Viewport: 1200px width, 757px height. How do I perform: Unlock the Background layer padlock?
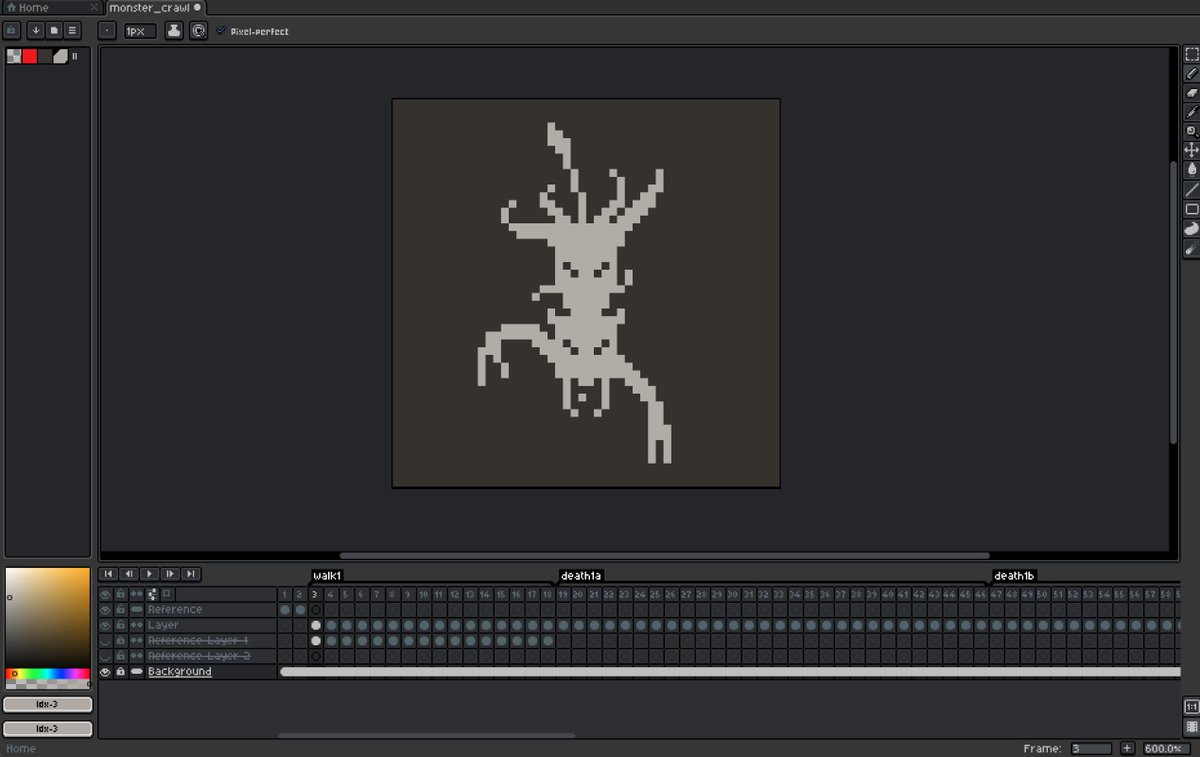coord(120,671)
